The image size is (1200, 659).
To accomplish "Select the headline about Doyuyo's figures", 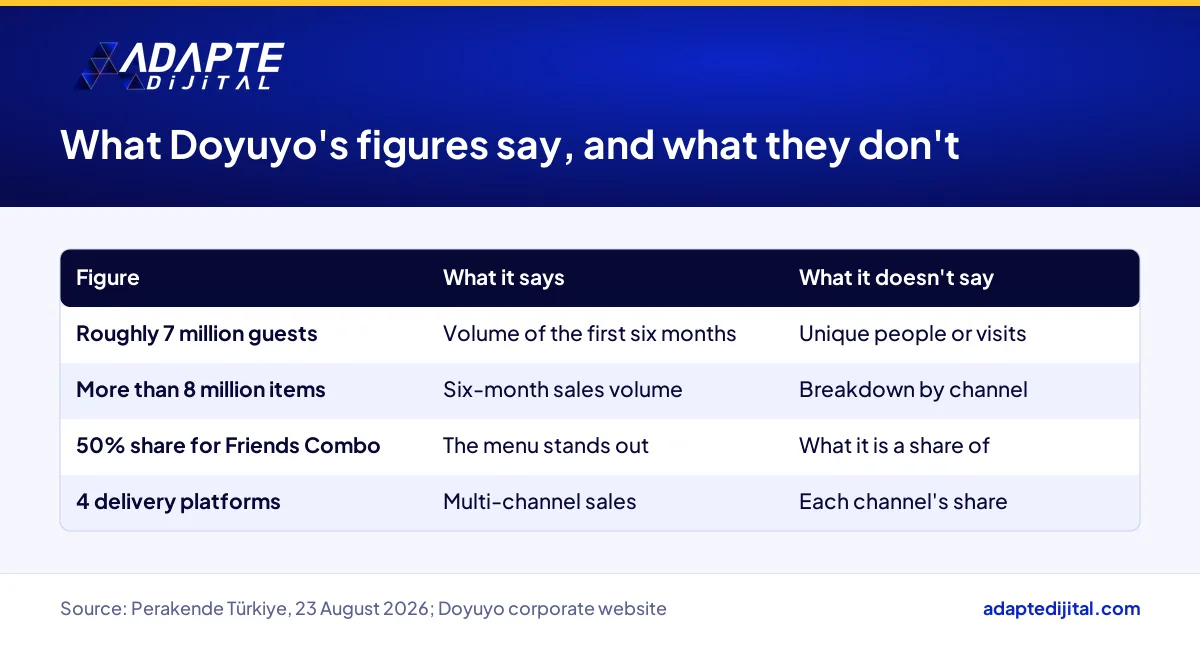I will [510, 145].
